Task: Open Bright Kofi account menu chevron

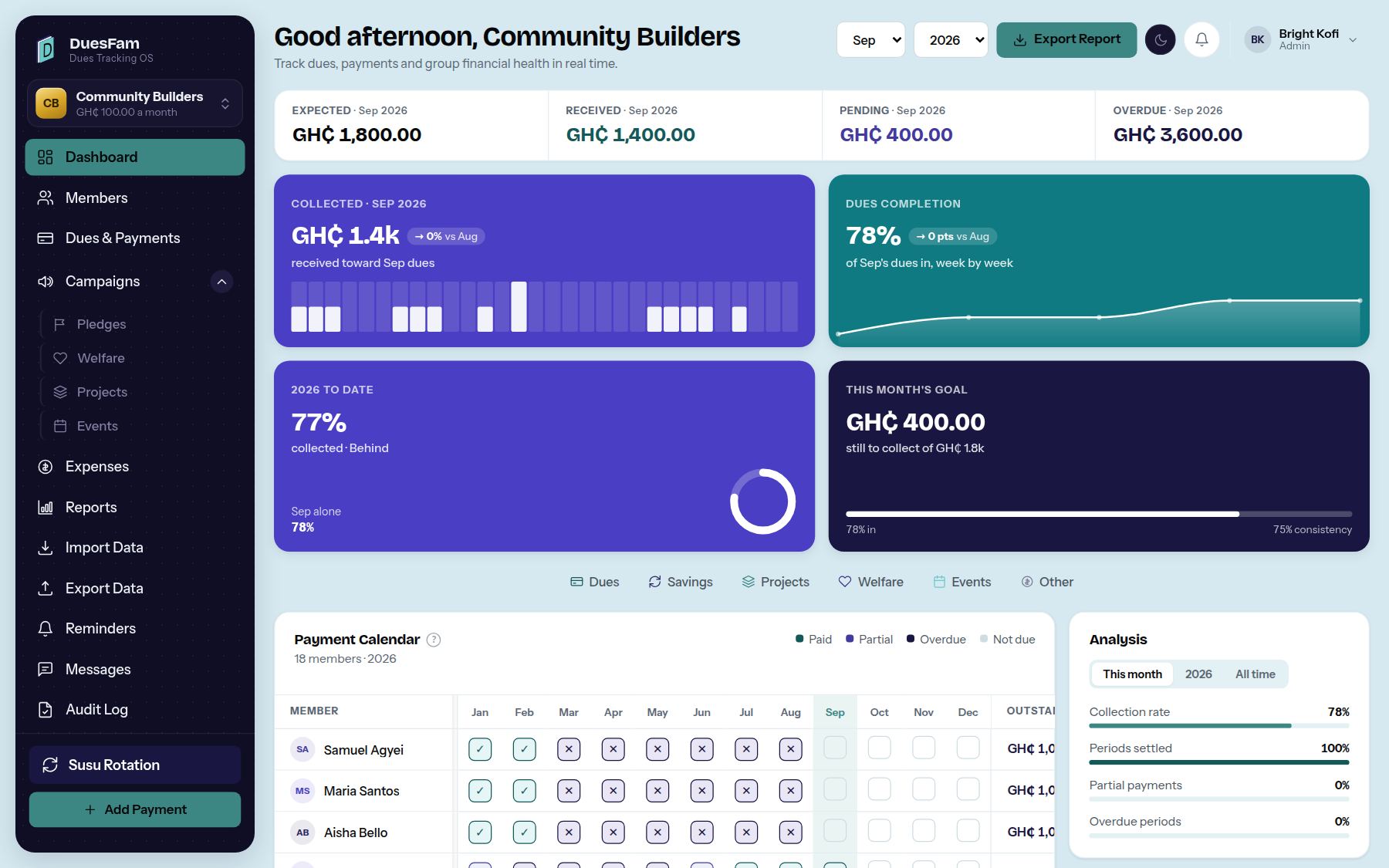Action: (x=1353, y=40)
